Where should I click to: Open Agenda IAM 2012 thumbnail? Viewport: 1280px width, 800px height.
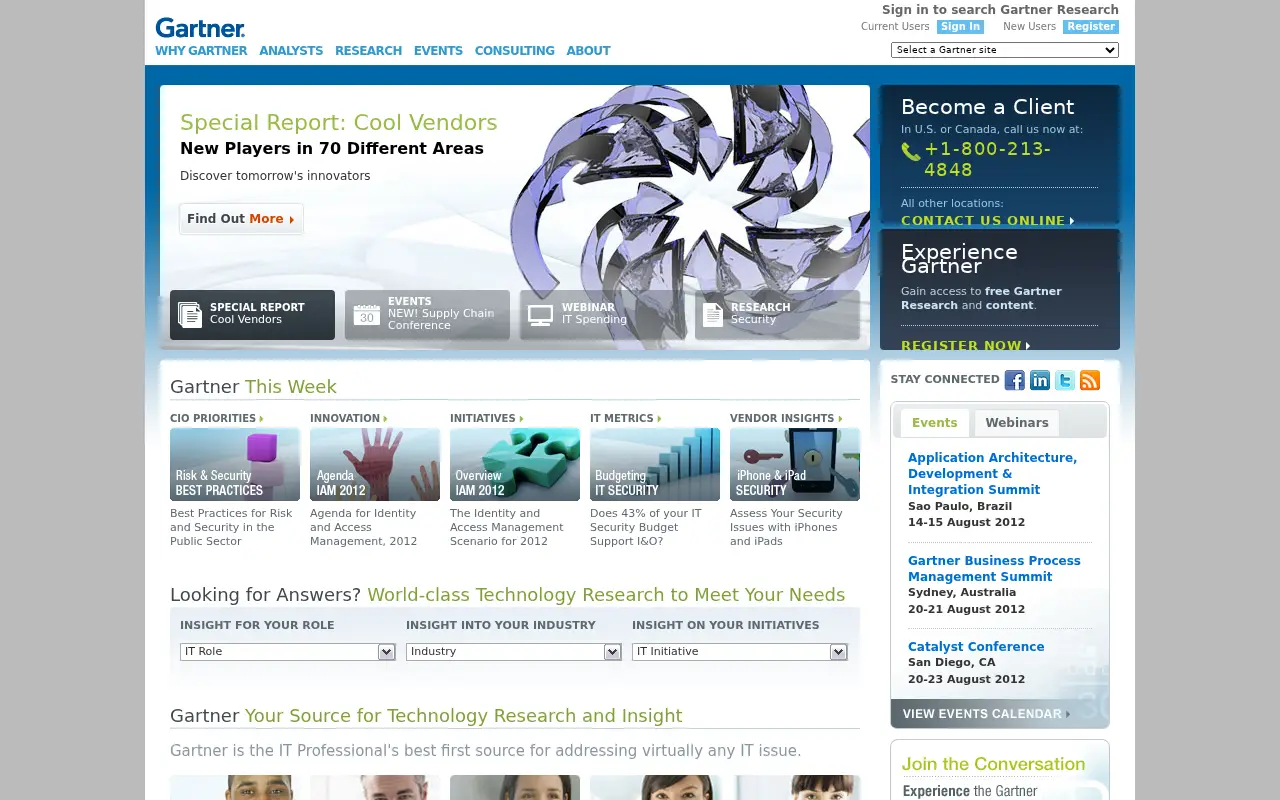[x=375, y=465]
